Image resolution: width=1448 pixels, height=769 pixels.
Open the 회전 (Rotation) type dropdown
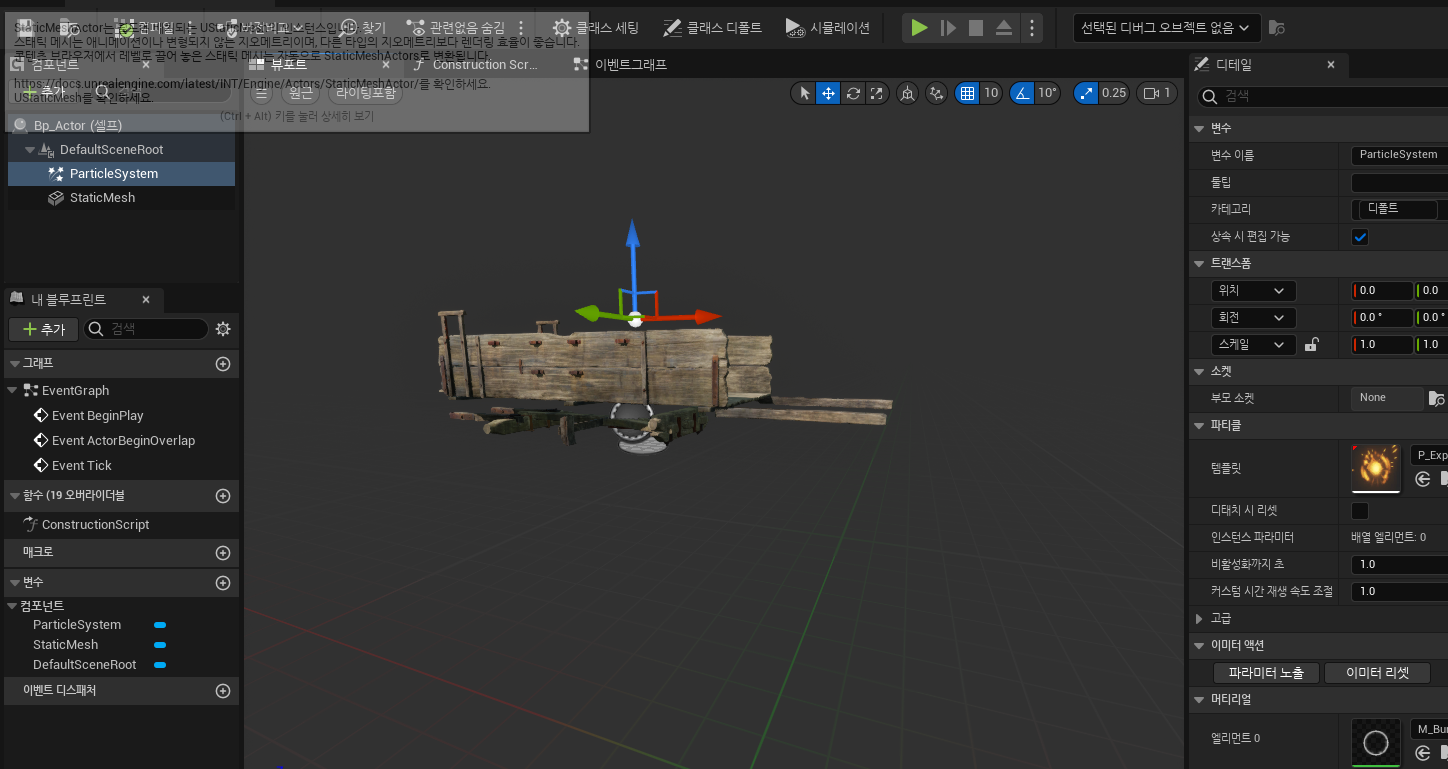point(1253,318)
